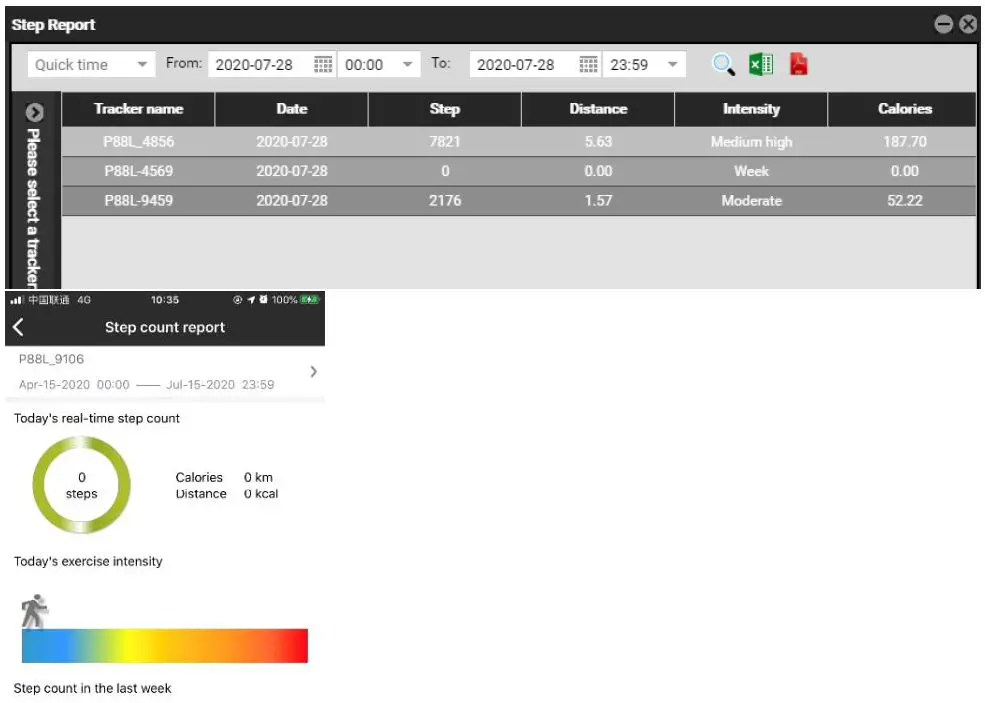The image size is (985, 703).
Task: Sort by Date column header
Action: 291,109
